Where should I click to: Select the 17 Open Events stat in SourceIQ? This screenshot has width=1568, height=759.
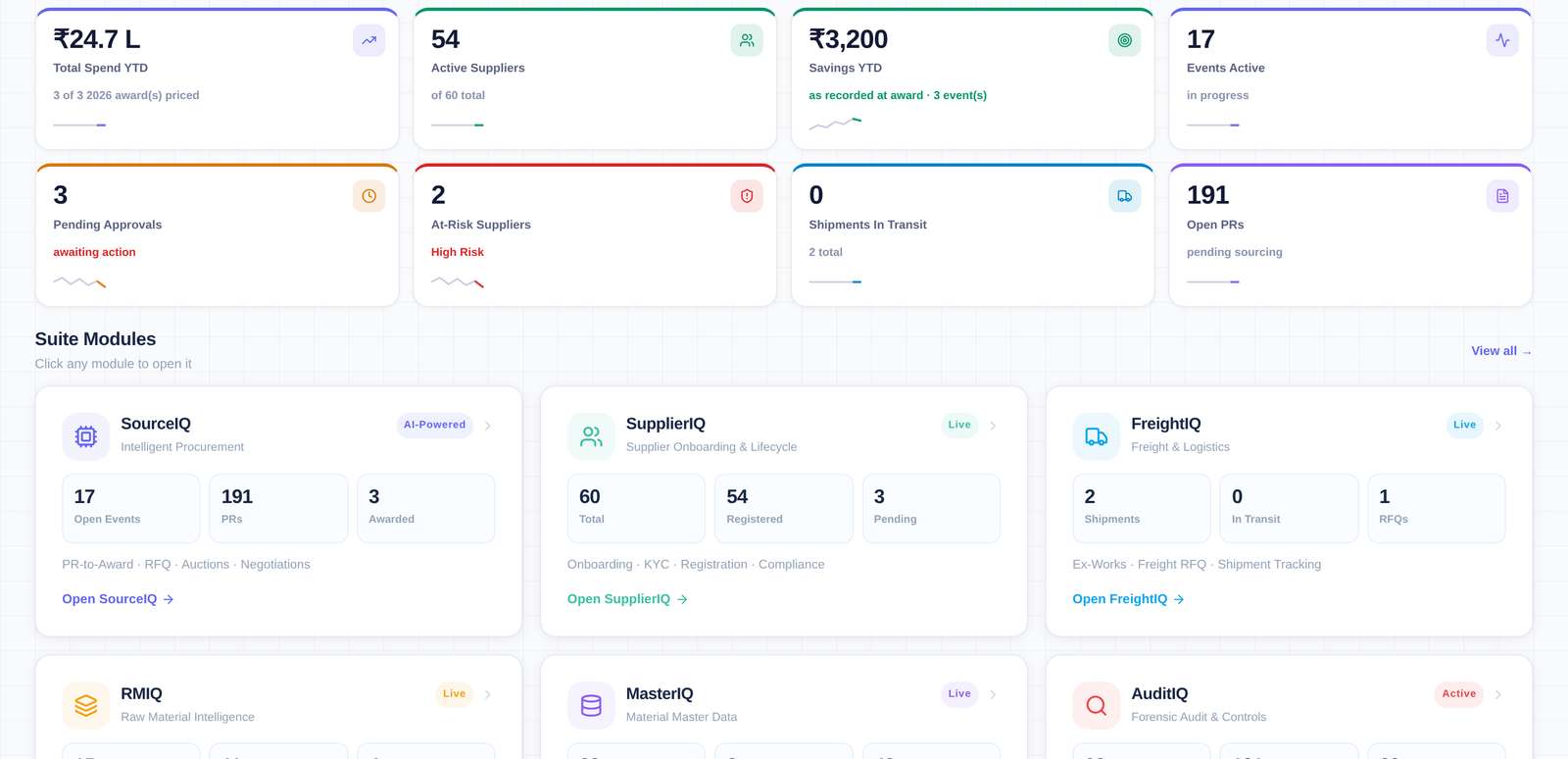tap(131, 508)
